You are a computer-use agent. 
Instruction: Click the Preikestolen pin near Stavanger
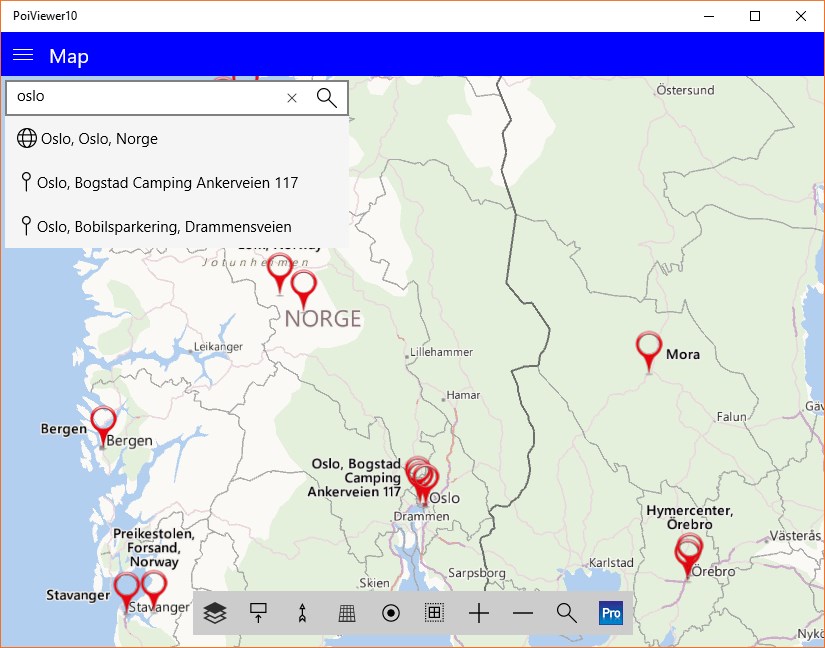coord(154,591)
